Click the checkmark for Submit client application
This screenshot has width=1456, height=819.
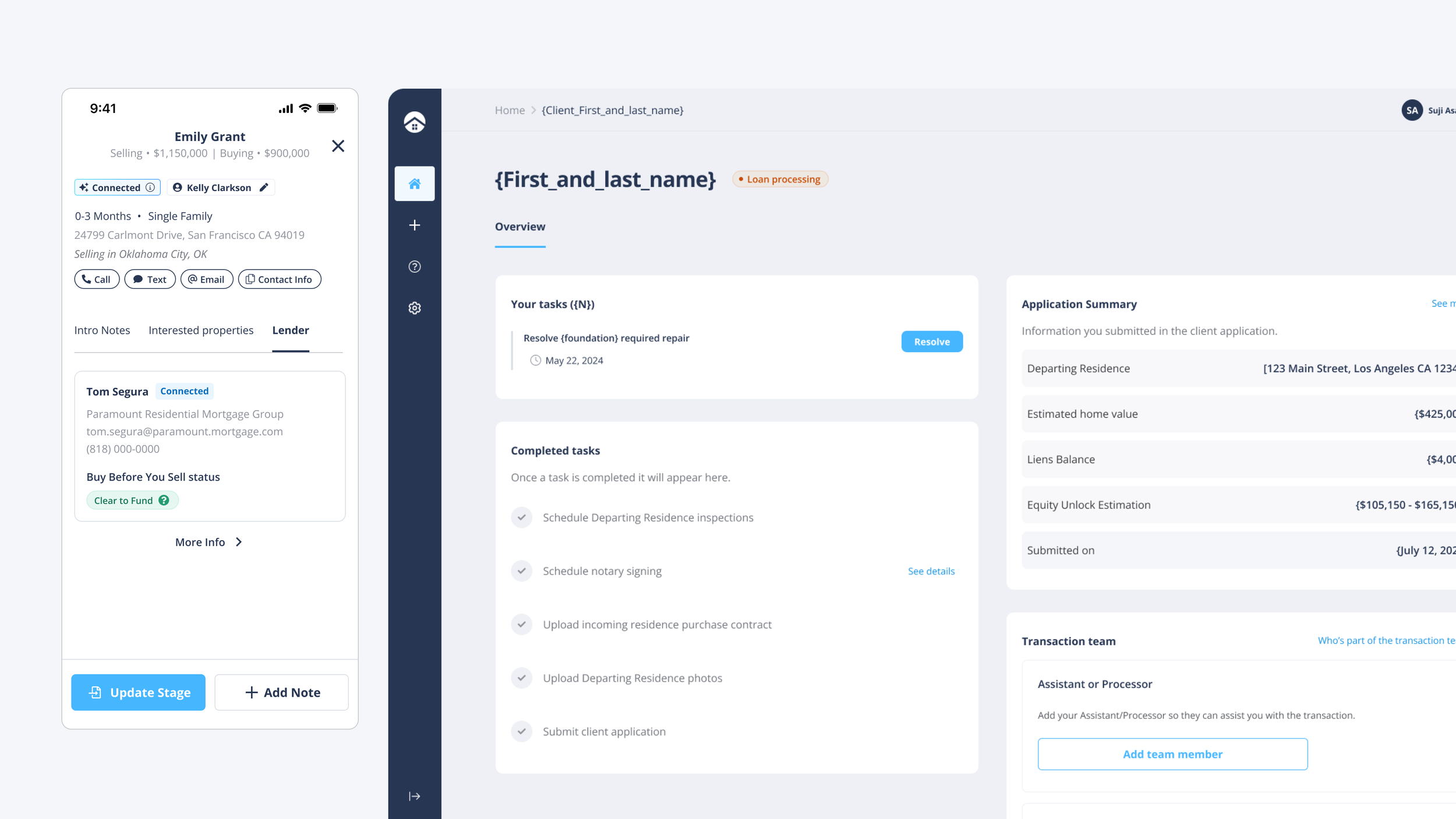(521, 731)
